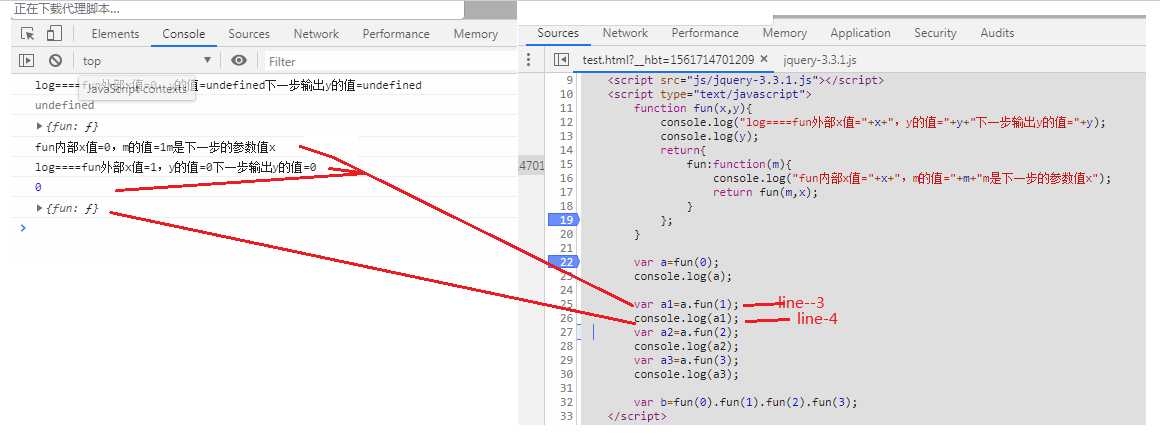Screen dimensions: 1160x442
Task: Open the Security tab
Action: click(935, 33)
